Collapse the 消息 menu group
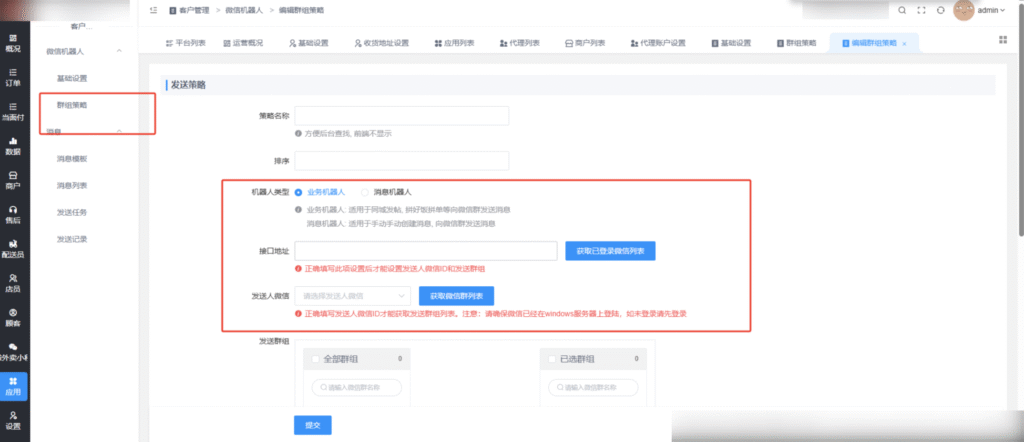The width and height of the screenshot is (1024, 442). click(119, 131)
